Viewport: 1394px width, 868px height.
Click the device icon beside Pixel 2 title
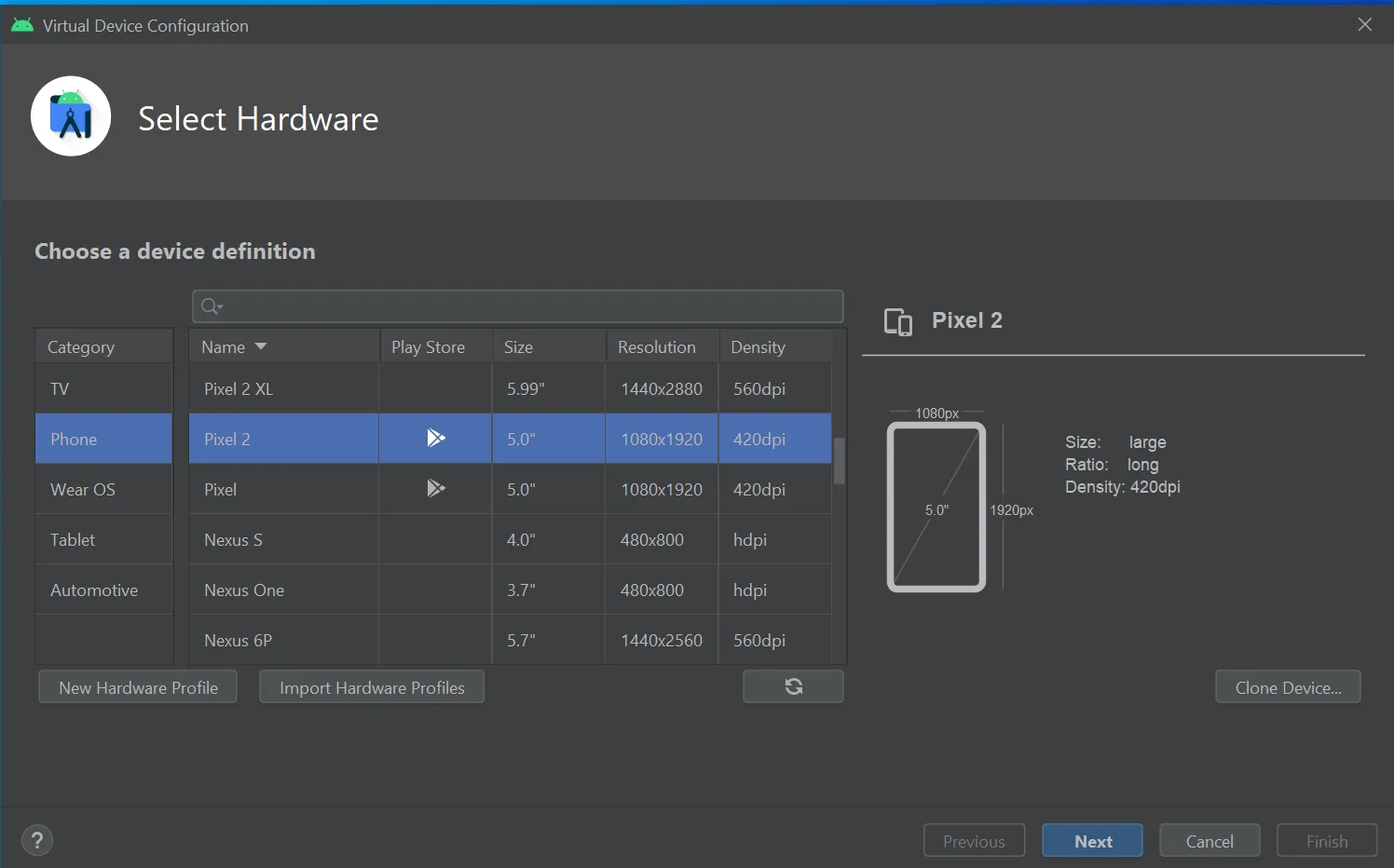tap(898, 321)
